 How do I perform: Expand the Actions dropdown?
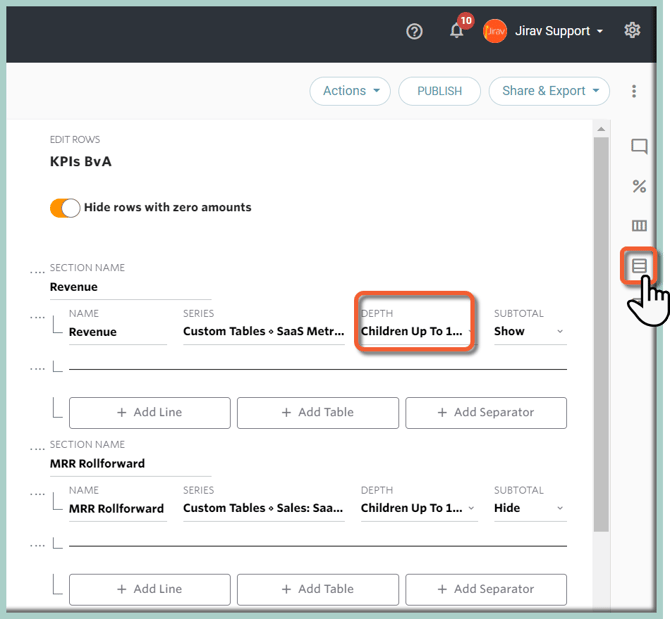350,91
